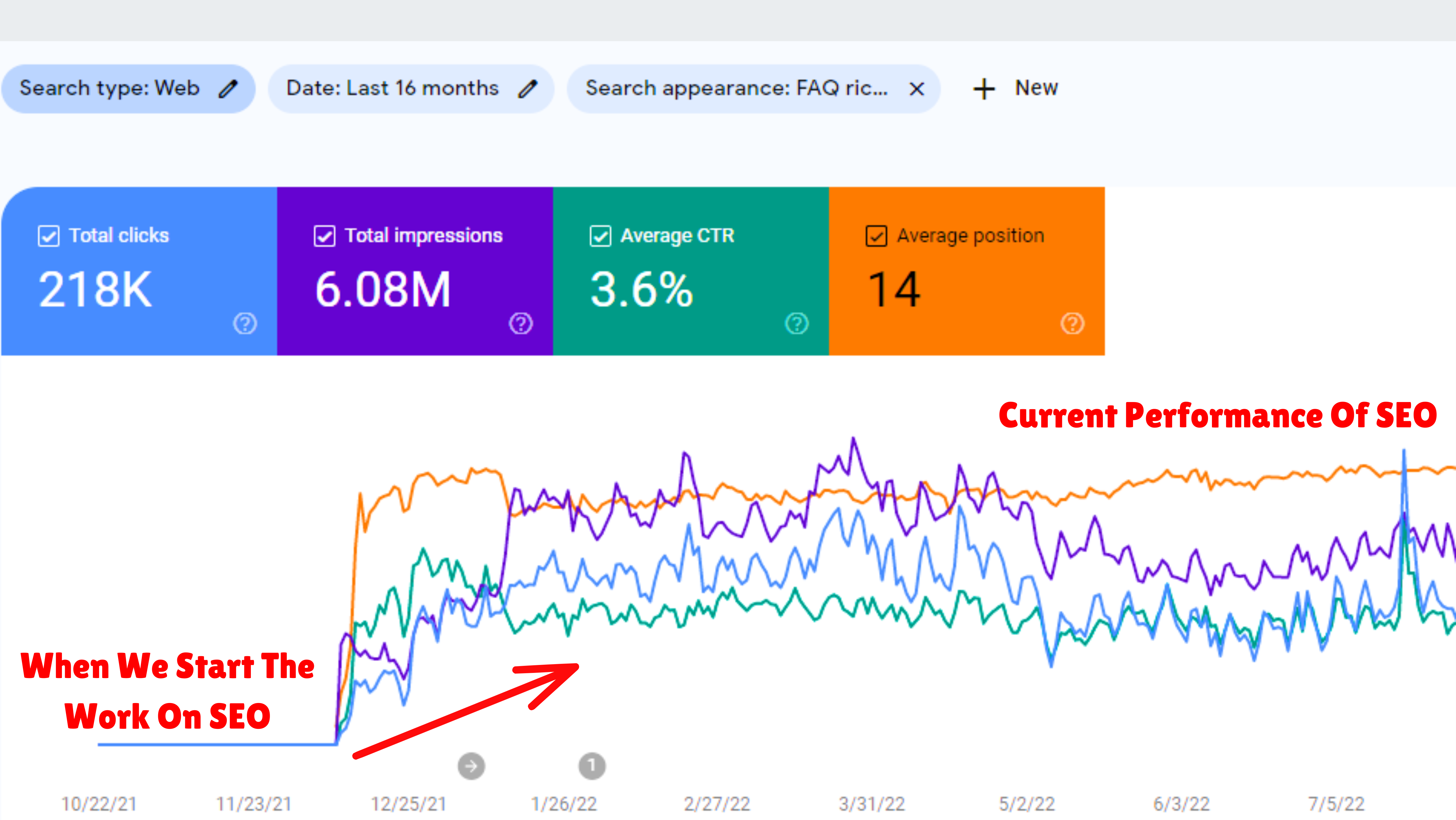Open the Search appearance filter chip

[736, 89]
